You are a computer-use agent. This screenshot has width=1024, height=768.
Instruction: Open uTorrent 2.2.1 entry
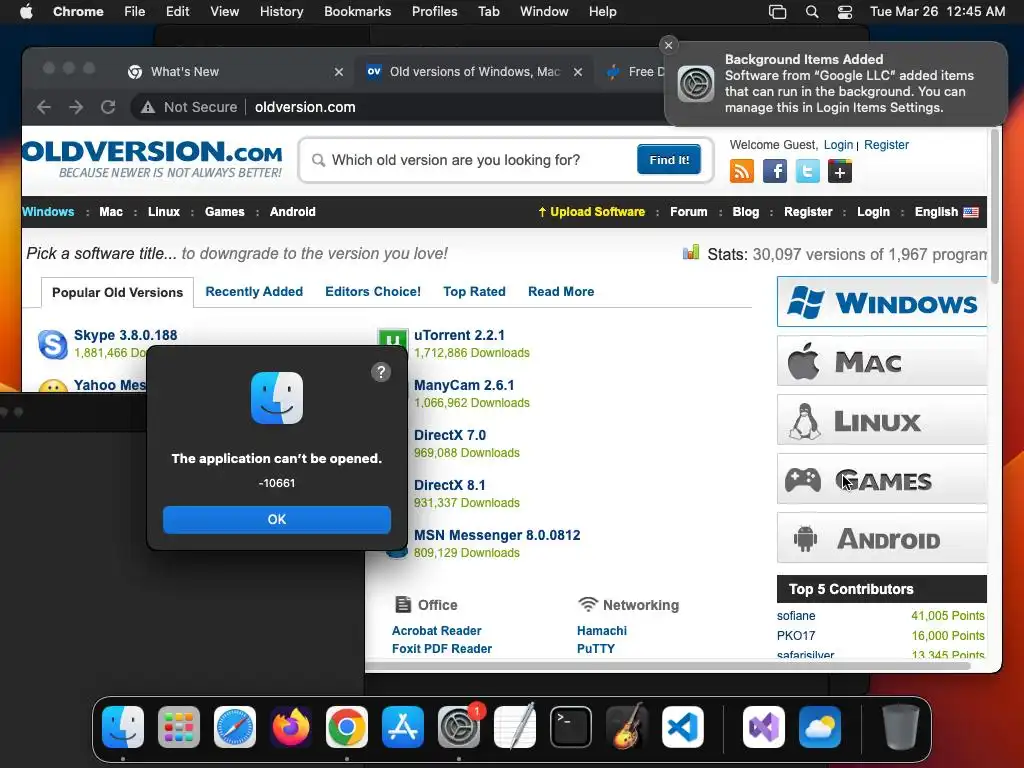click(x=459, y=335)
